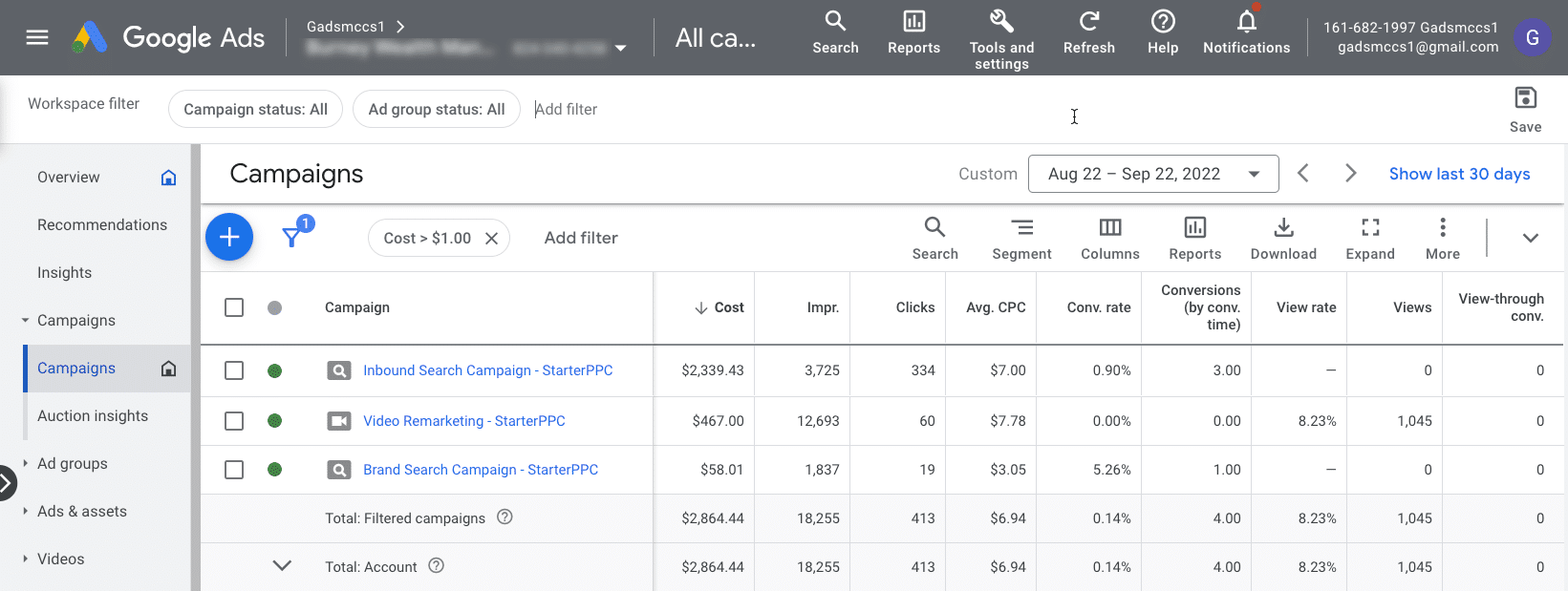Check the Video Remarketing row
Screen dimensions: 1568x591
234,421
